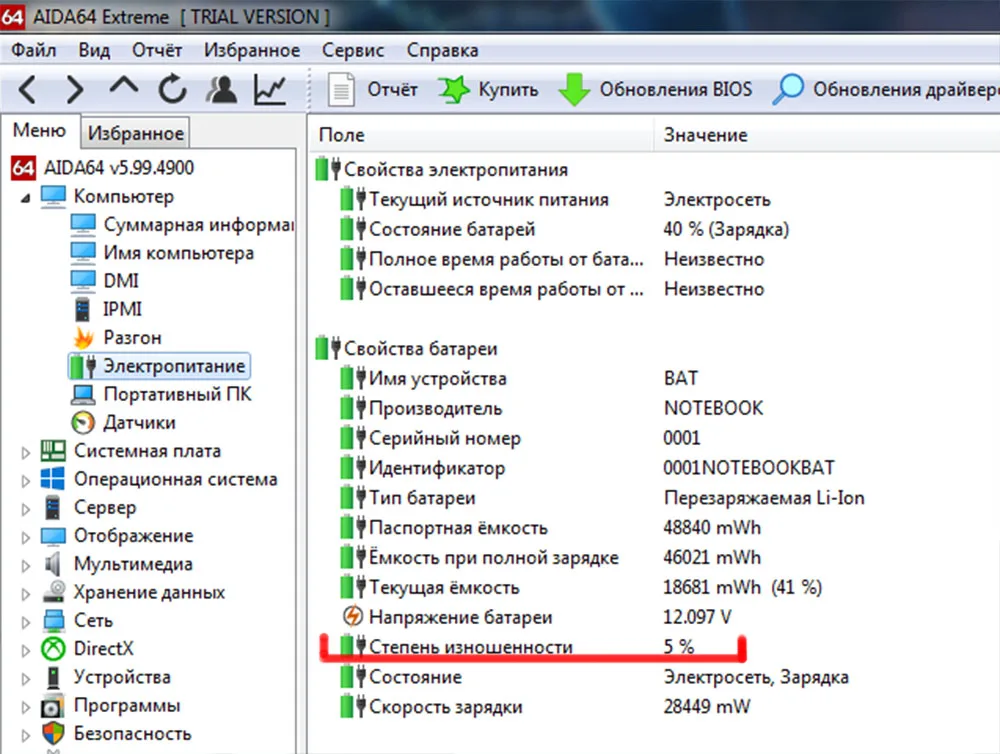Go forward with the right arrow
This screenshot has width=1000, height=754.
pyautogui.click(x=75, y=89)
